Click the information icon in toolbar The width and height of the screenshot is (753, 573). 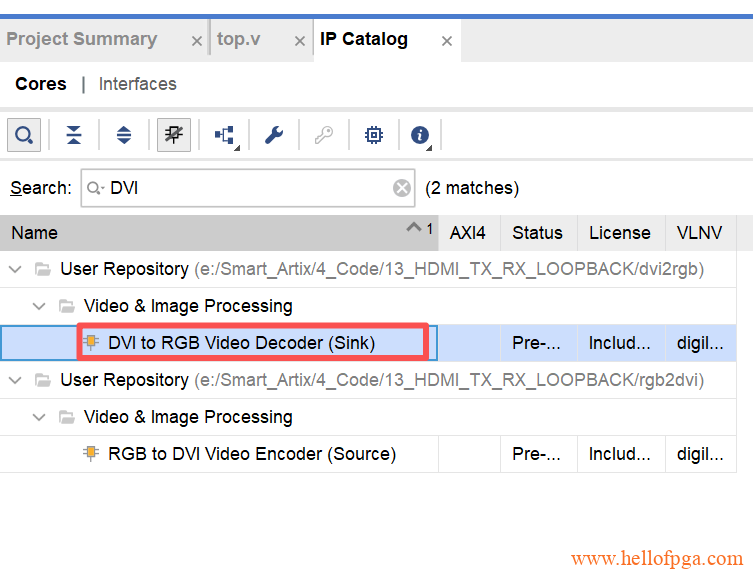pyautogui.click(x=420, y=135)
